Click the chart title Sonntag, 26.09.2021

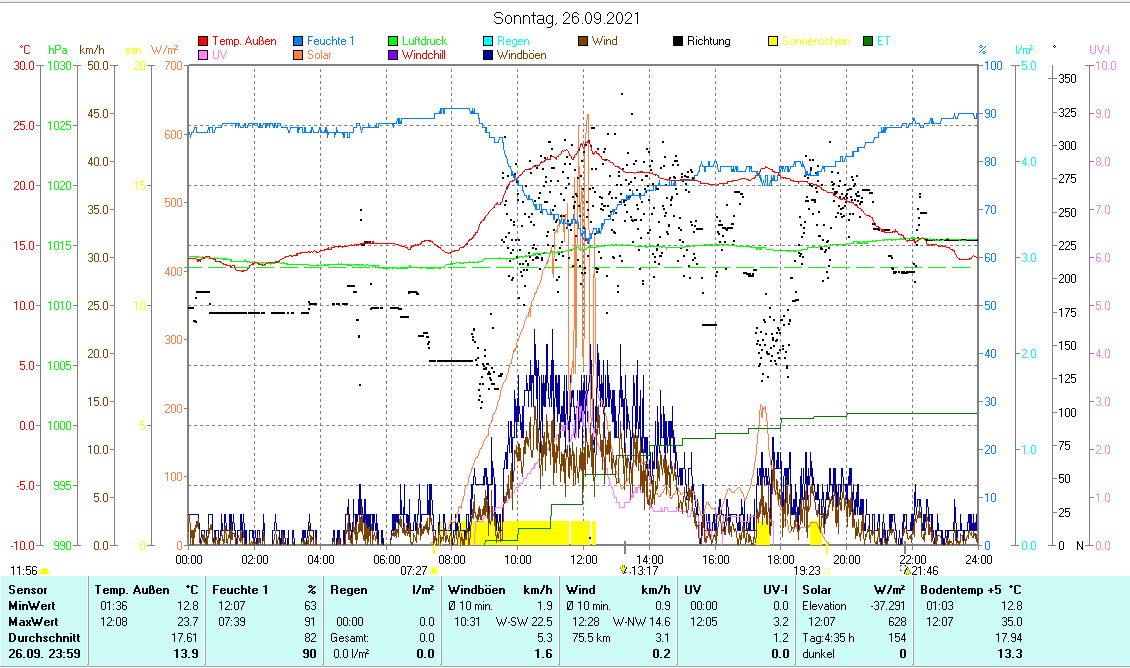(567, 19)
